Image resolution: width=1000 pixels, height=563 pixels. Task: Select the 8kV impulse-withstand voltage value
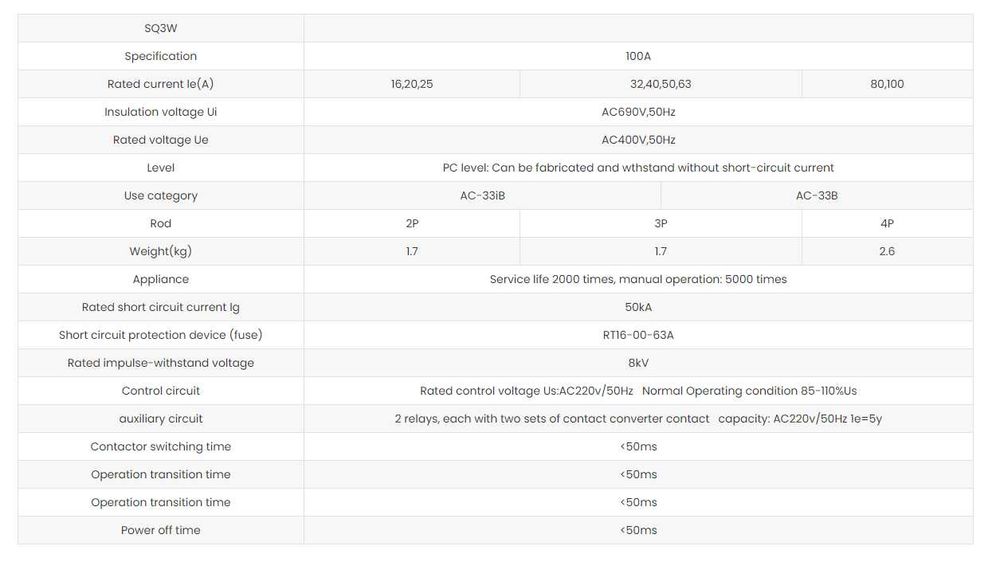pos(638,363)
